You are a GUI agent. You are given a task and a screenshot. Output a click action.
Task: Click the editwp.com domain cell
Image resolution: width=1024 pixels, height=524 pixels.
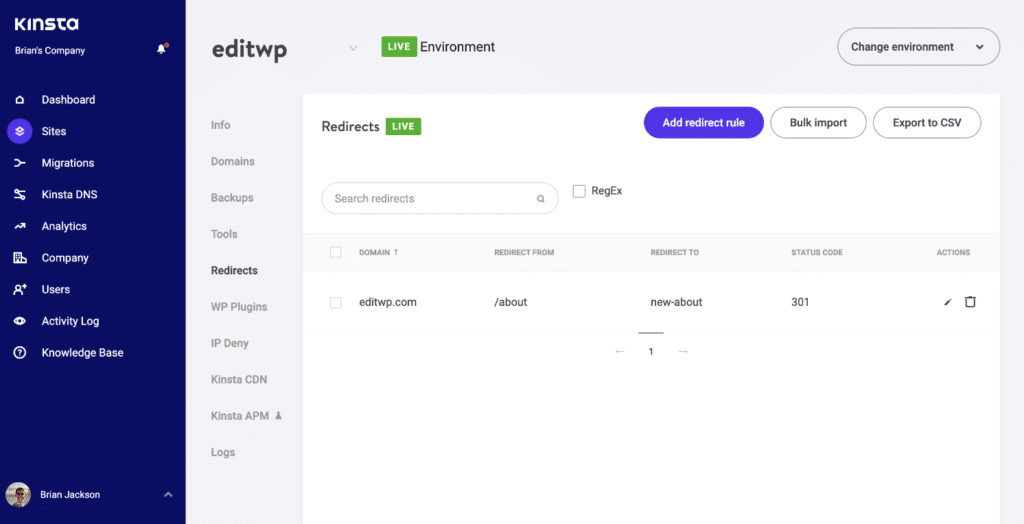(x=388, y=303)
